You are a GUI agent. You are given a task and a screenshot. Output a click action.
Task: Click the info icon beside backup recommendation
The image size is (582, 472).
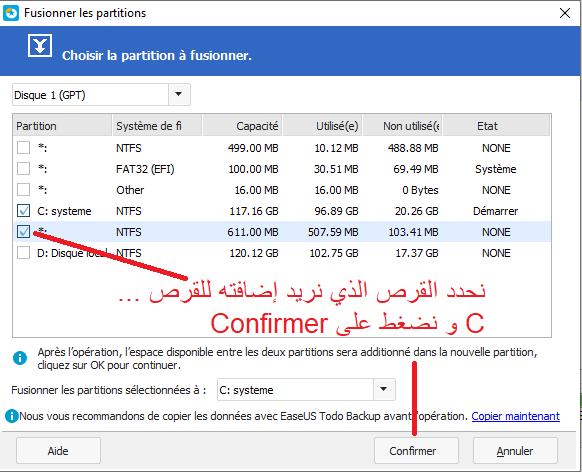12,416
